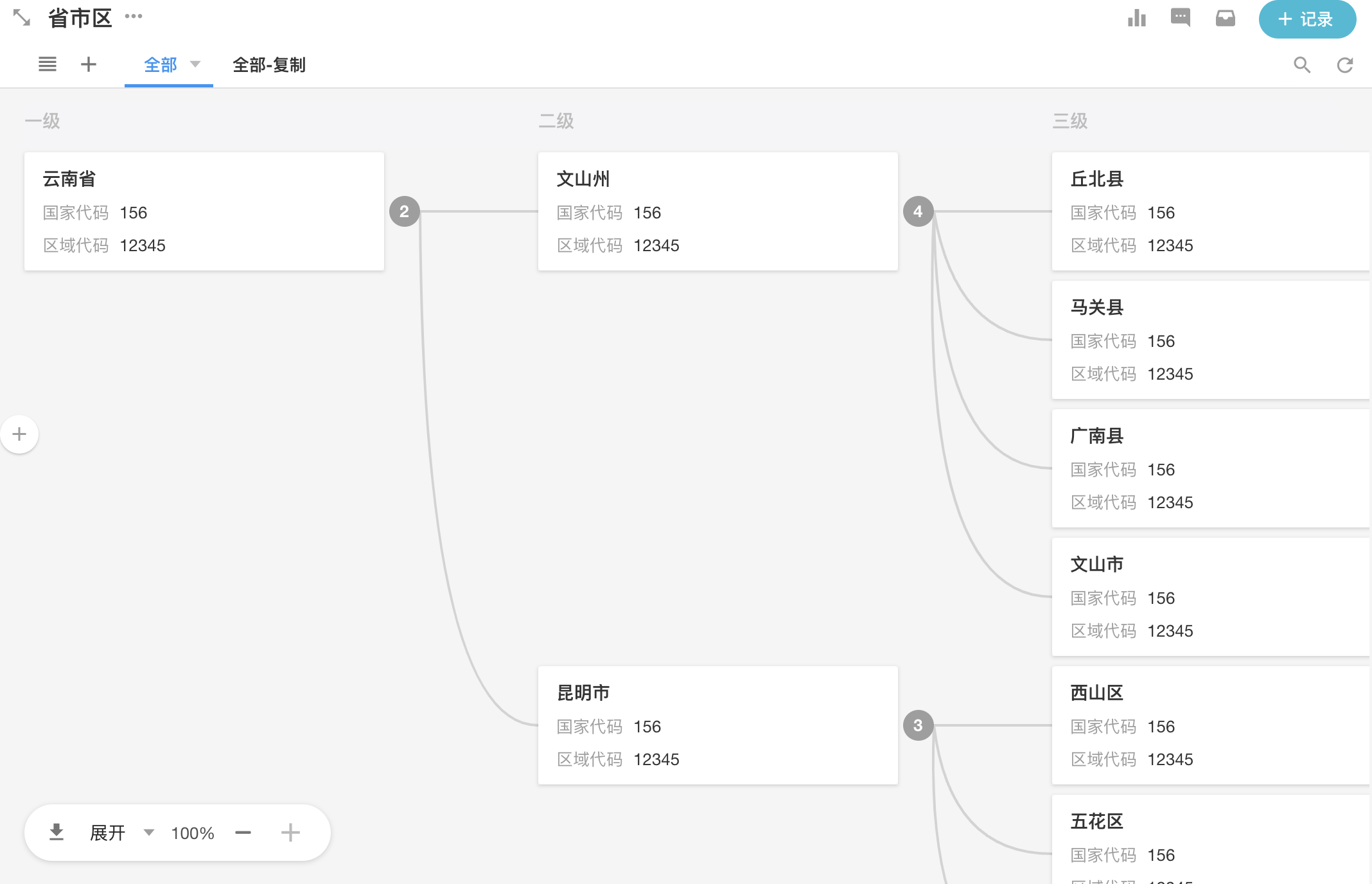The width and height of the screenshot is (1372, 884).
Task: Refresh the view with the reload icon
Action: tap(1345, 65)
